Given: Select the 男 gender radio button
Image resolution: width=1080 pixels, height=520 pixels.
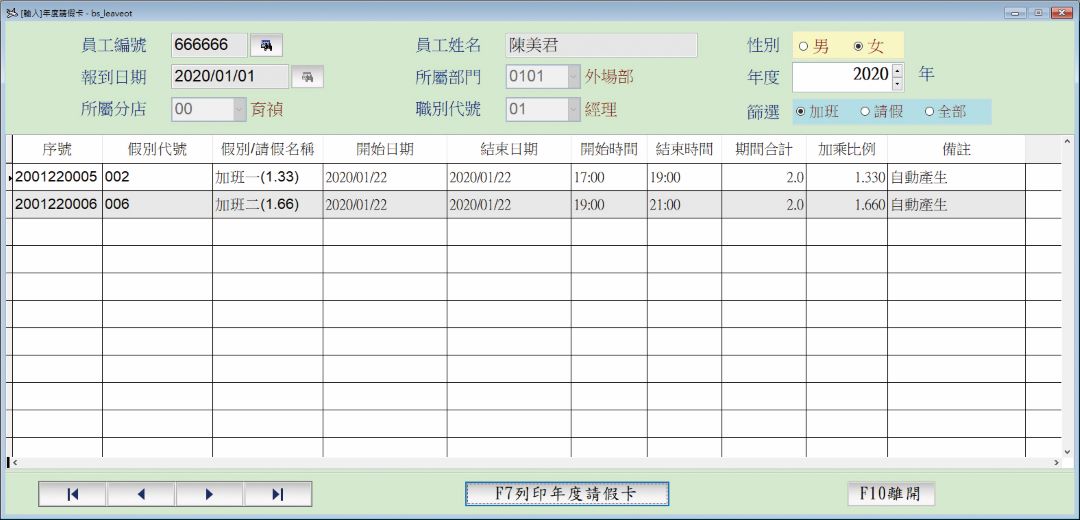Looking at the screenshot, I should tap(803, 47).
